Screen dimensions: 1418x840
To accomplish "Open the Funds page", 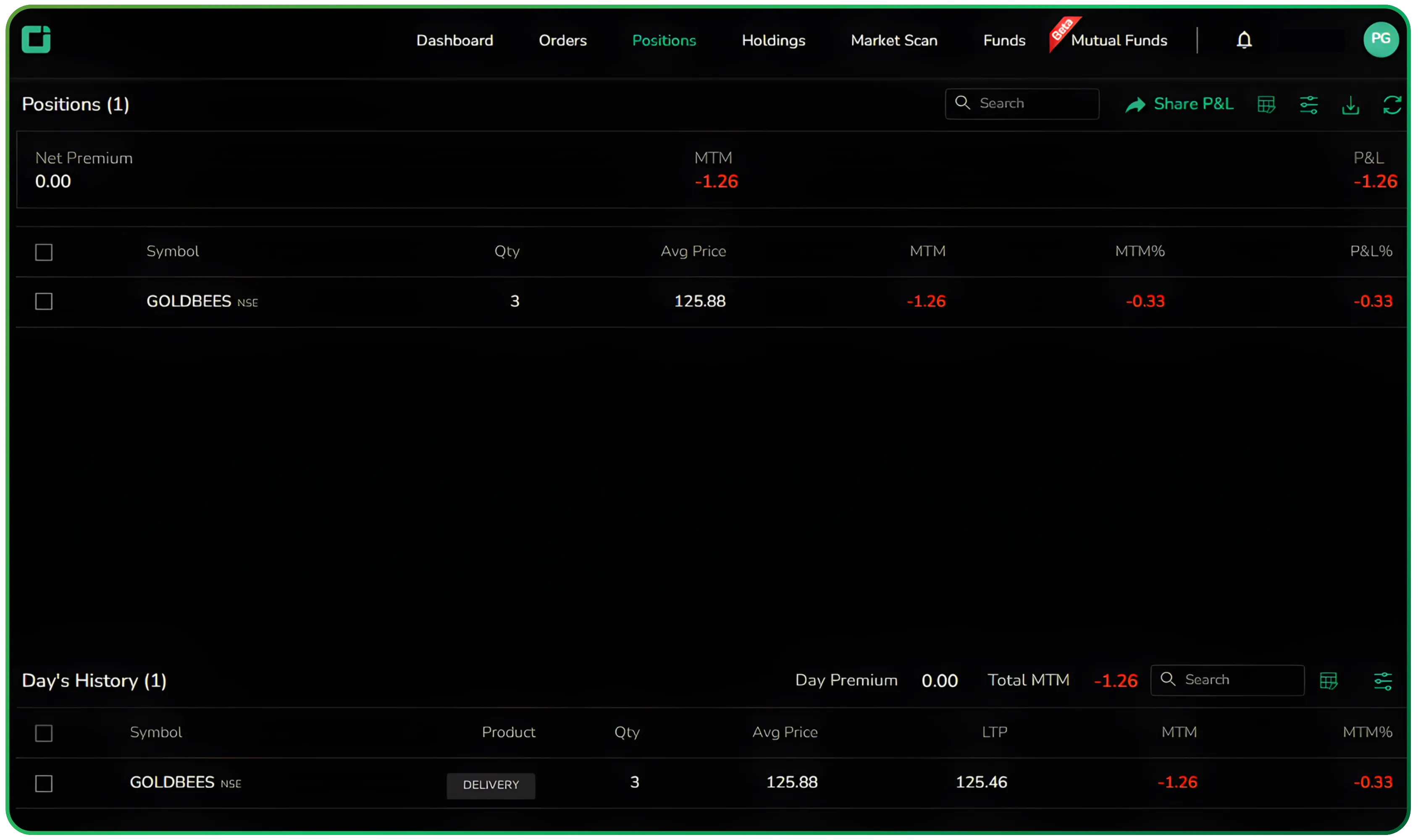I will coord(1003,40).
